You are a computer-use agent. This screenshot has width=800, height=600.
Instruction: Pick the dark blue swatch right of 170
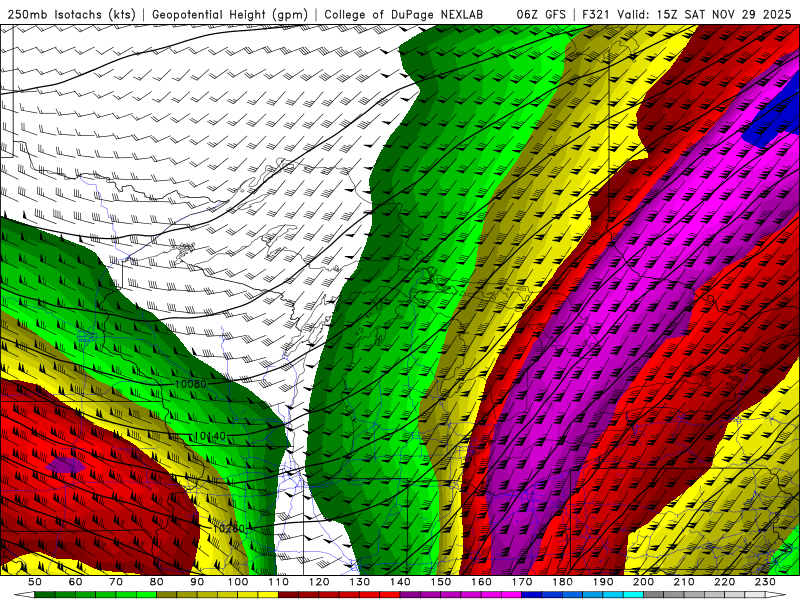tap(532, 595)
